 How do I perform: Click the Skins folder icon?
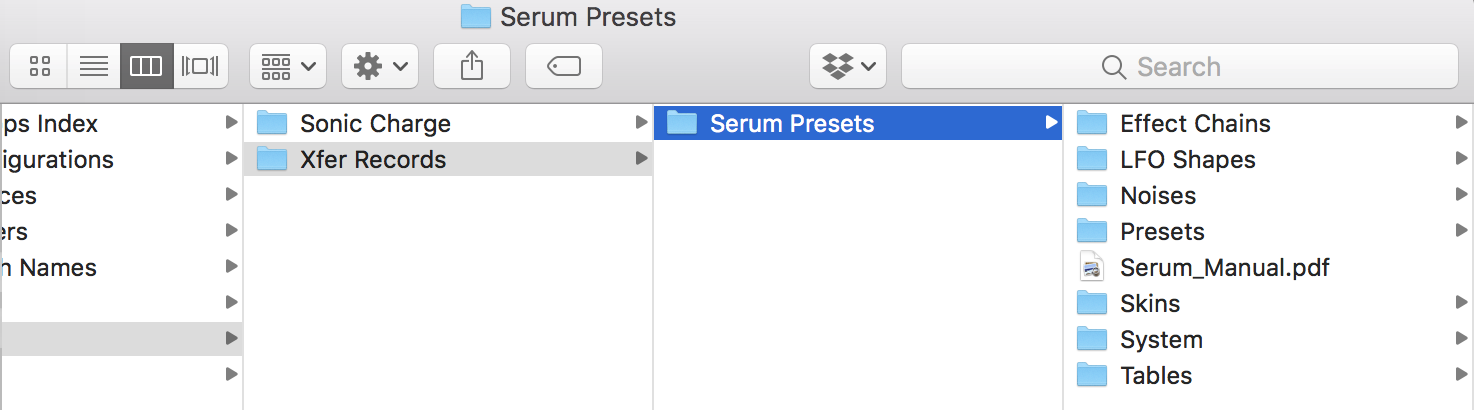pos(1092,304)
